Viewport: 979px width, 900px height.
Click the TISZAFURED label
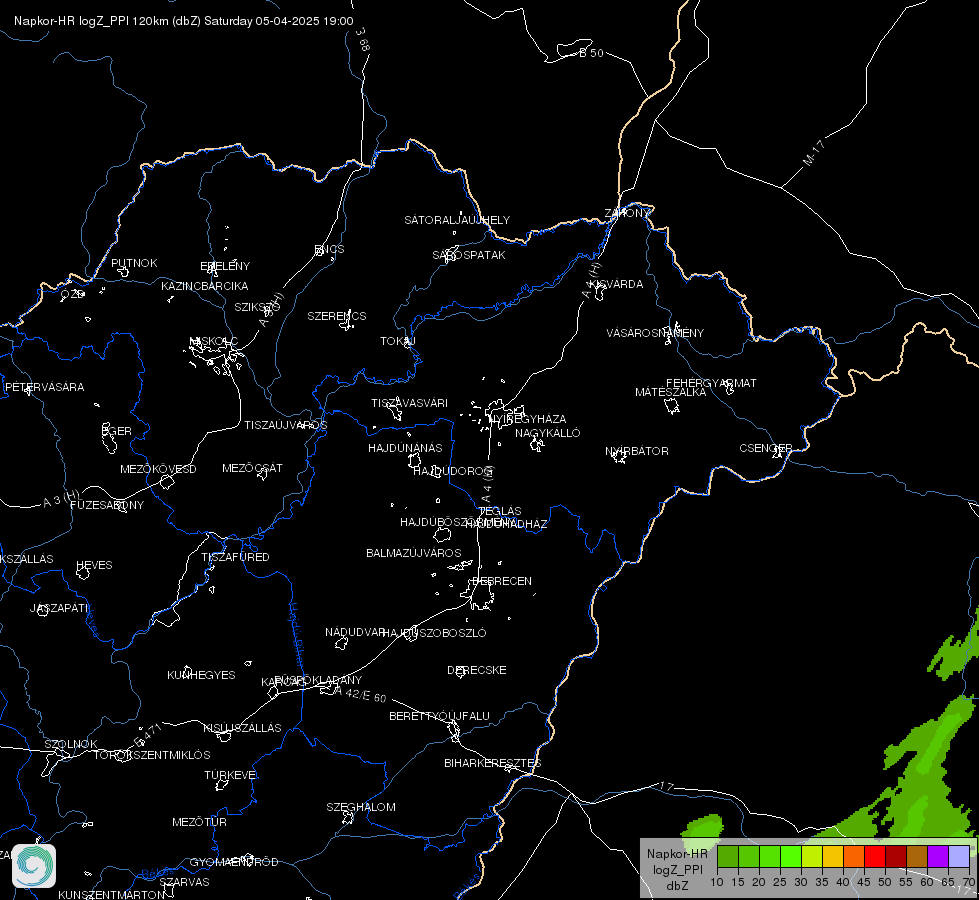pos(235,556)
